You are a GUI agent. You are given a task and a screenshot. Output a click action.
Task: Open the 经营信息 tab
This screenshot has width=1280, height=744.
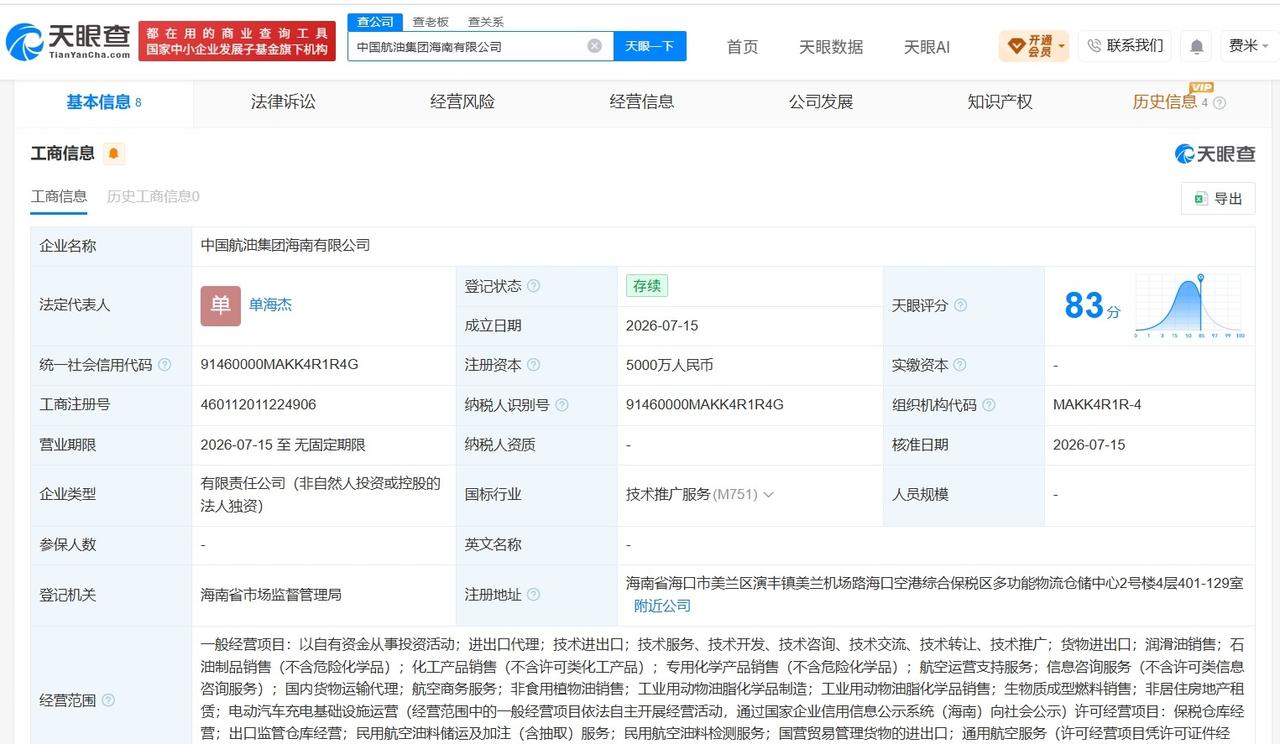(641, 102)
